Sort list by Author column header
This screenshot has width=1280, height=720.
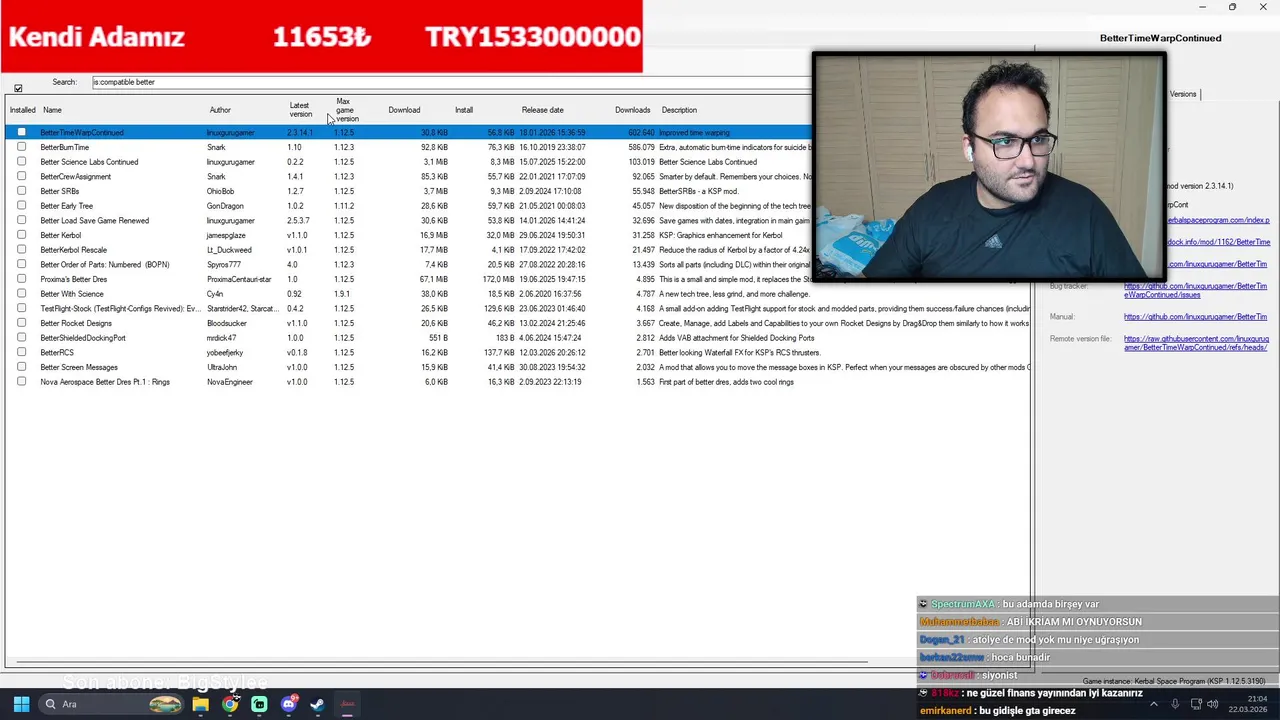pyautogui.click(x=220, y=110)
